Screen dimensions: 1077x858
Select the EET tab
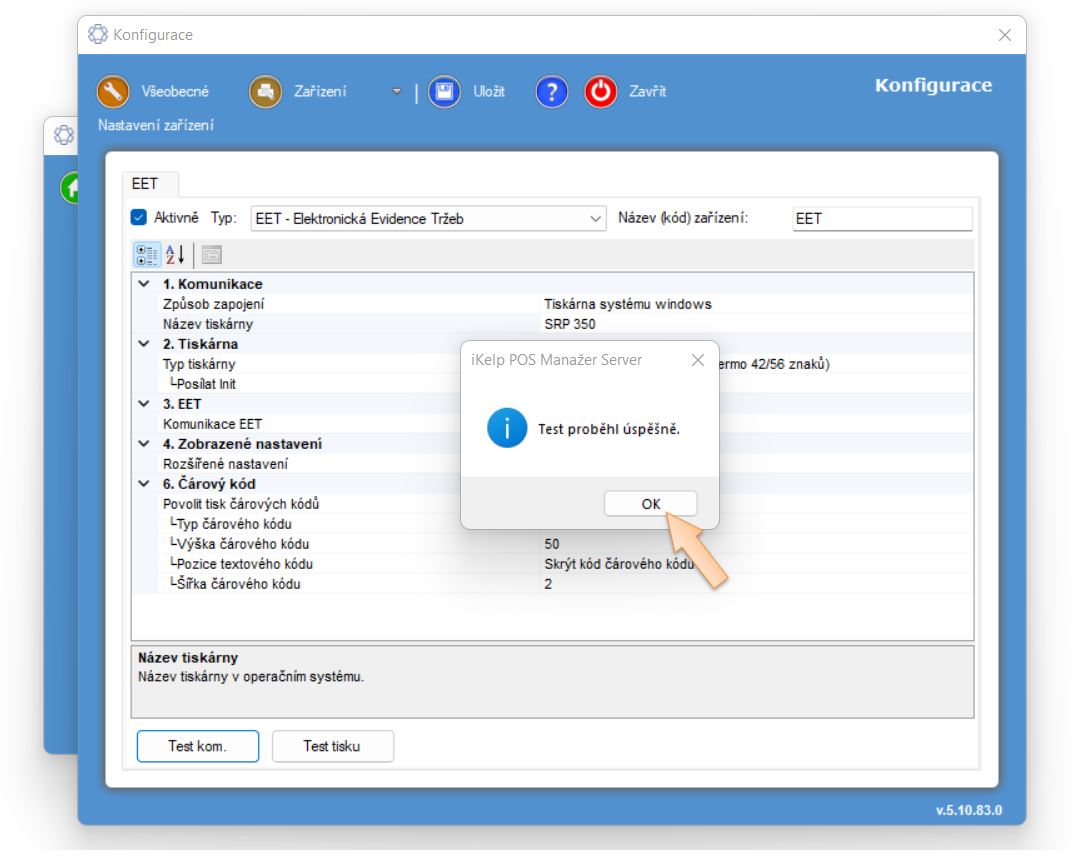coord(145,184)
